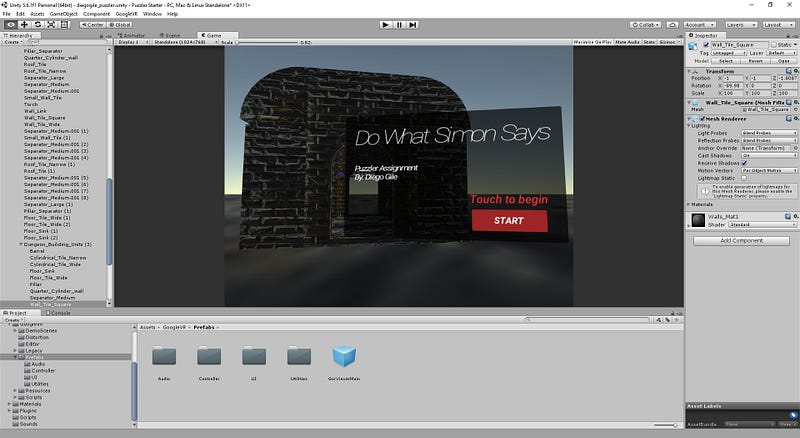Open the Light Probes dropdown
Image resolution: width=800 pixels, height=438 pixels.
769,133
